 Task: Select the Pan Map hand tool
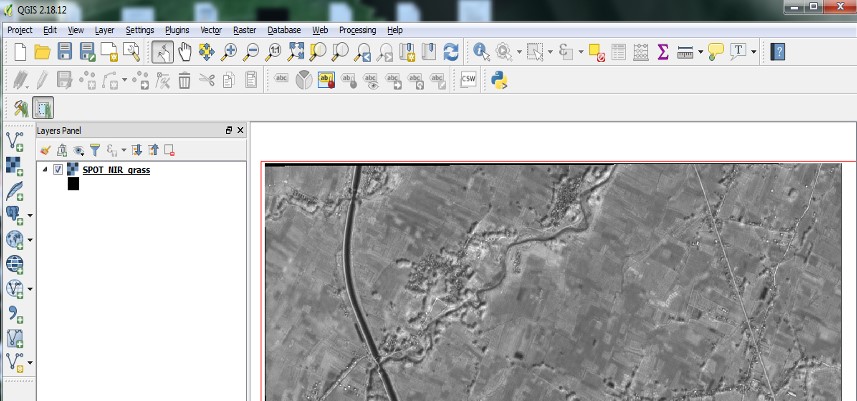185,52
